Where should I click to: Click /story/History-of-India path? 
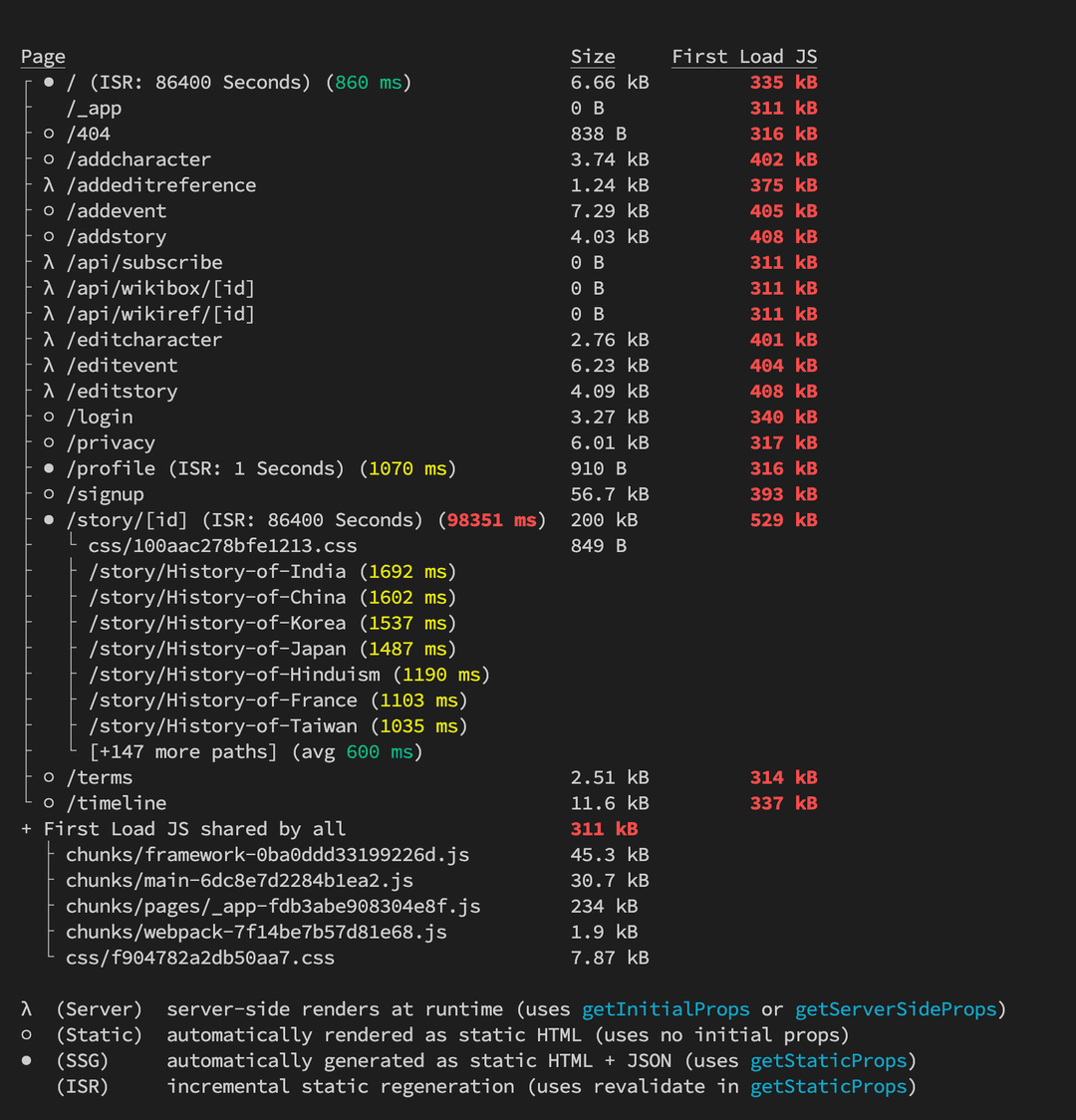[x=217, y=571]
